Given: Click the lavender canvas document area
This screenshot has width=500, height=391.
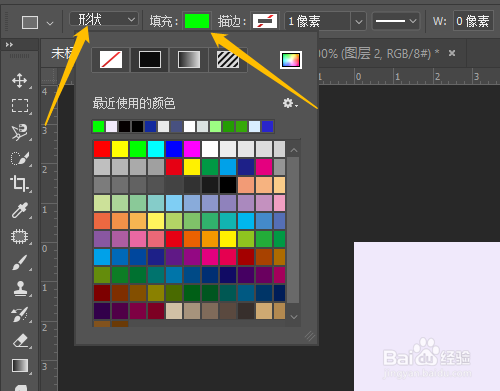Looking at the screenshot, I should (427, 317).
